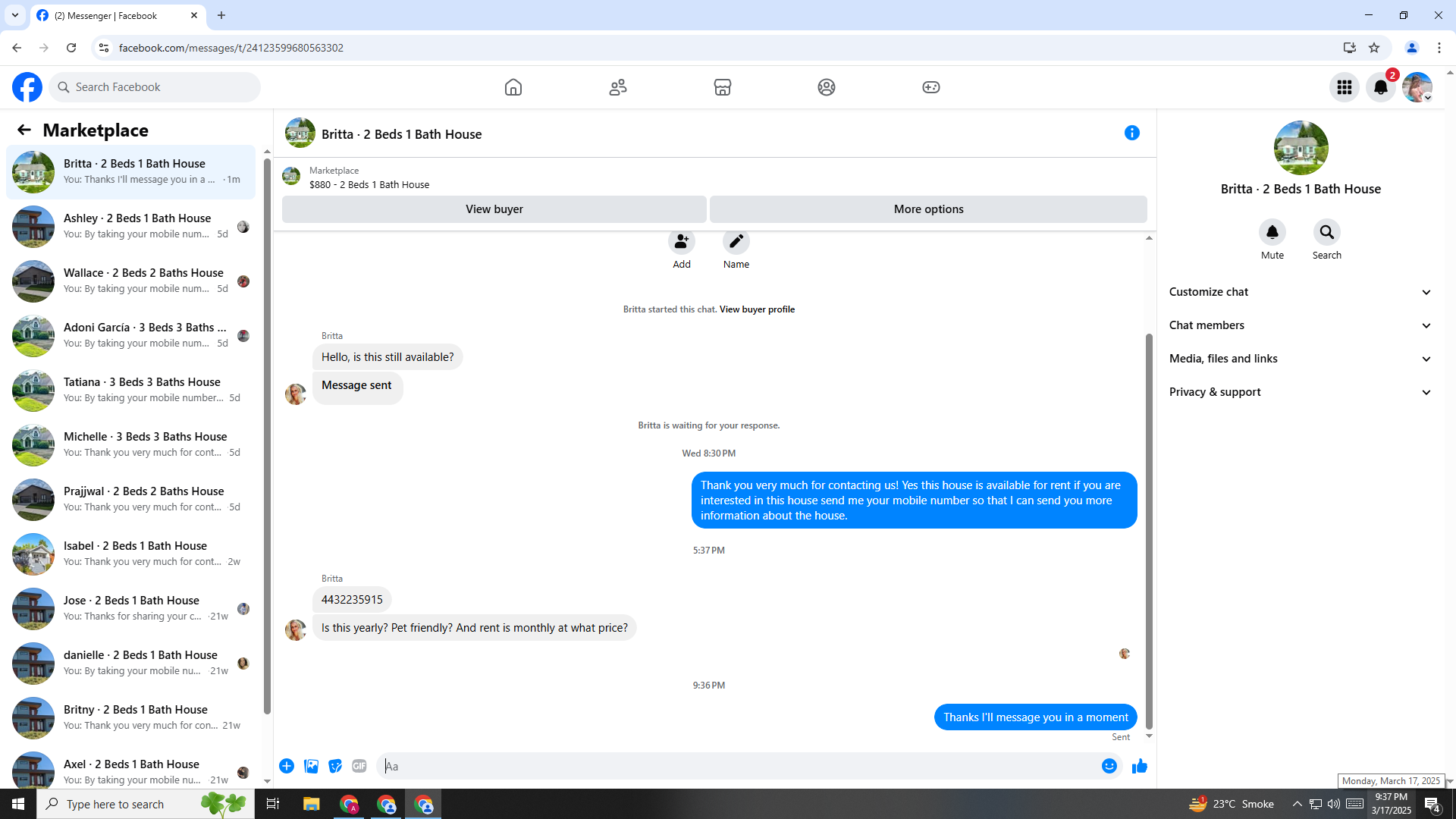
Task: Expand the Privacy & support section
Action: tap(1301, 392)
